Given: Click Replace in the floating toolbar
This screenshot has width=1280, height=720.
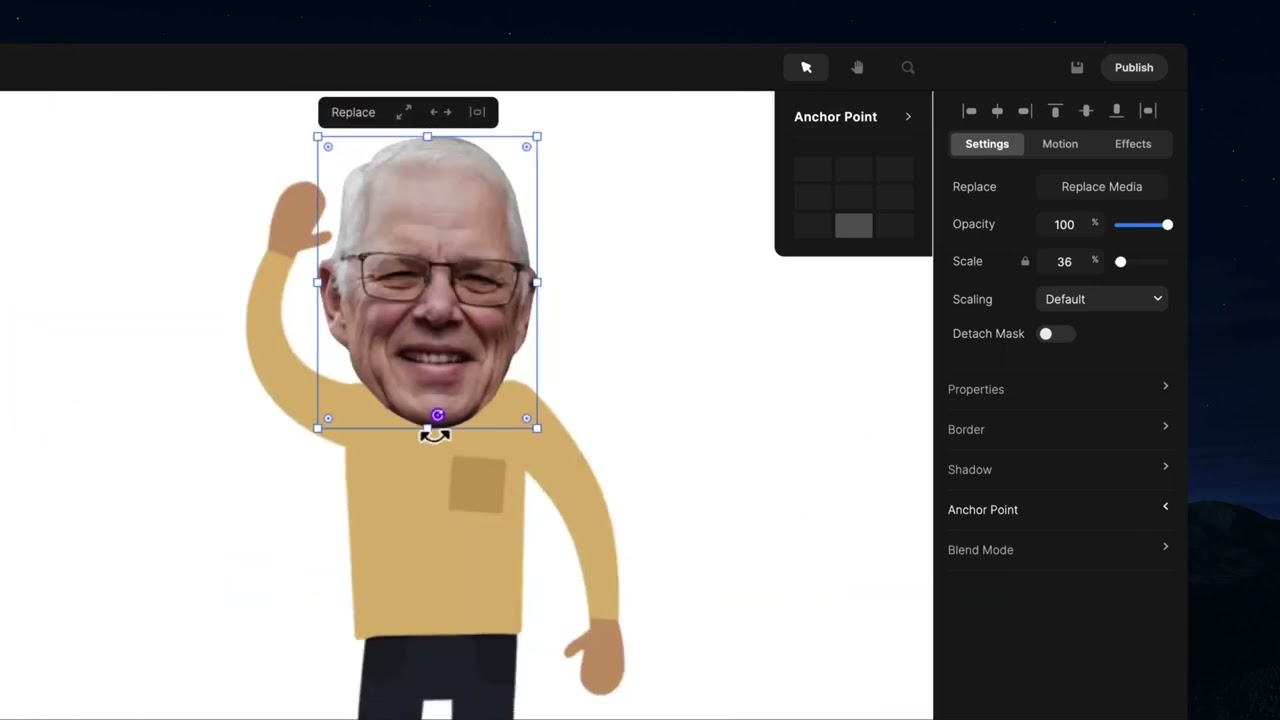Looking at the screenshot, I should tap(353, 112).
